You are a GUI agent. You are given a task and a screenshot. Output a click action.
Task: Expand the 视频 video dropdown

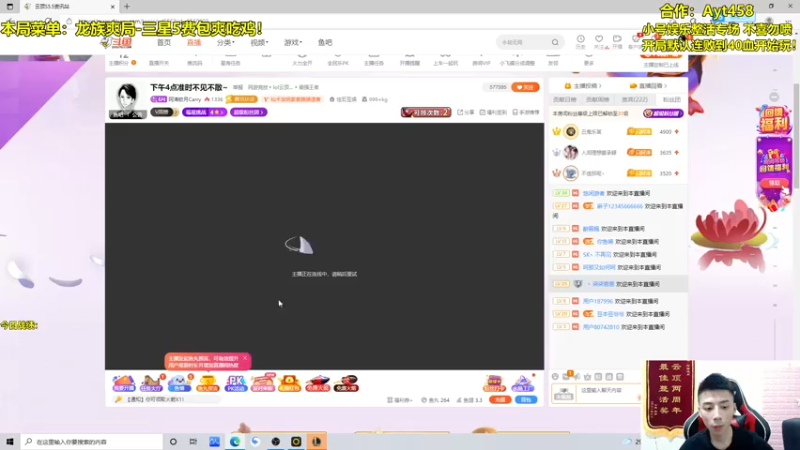click(x=259, y=42)
